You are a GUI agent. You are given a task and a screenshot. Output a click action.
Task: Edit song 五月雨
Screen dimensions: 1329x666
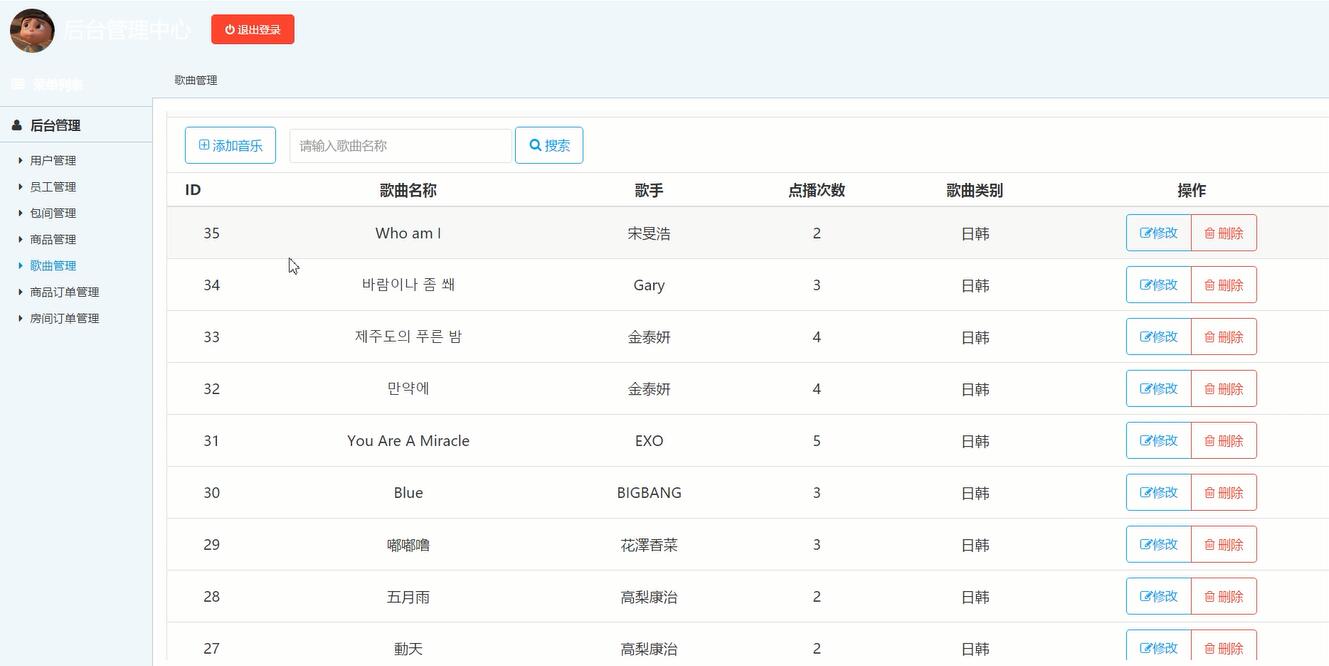1159,597
